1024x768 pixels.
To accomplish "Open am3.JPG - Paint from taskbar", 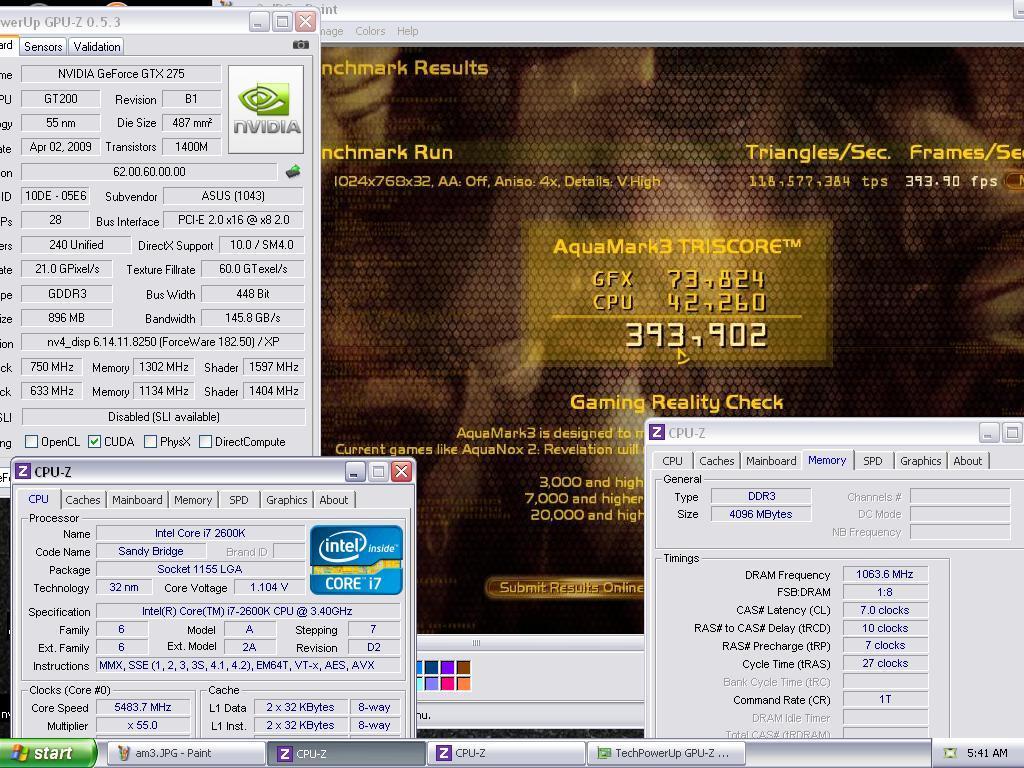I will [x=185, y=754].
